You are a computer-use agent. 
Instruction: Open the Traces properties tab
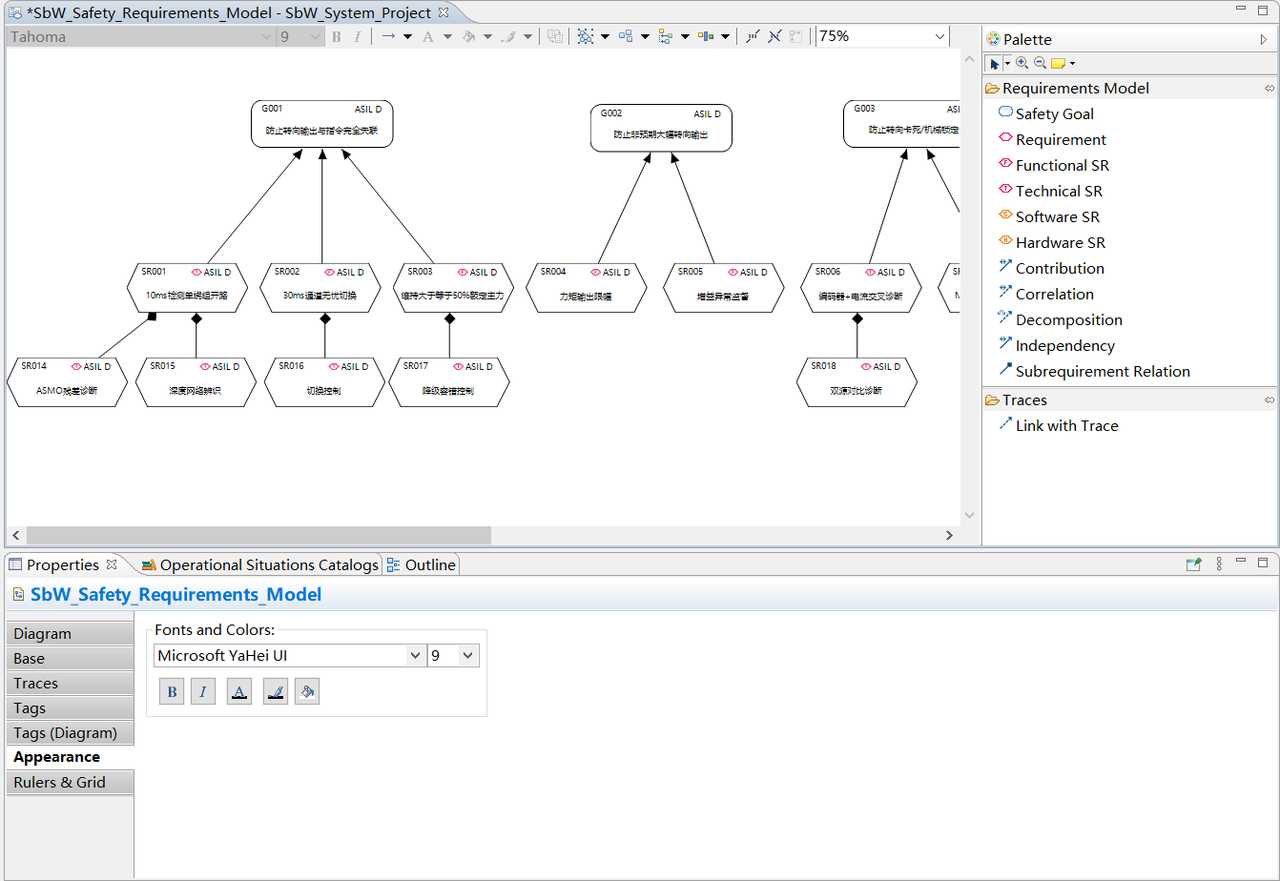69,683
